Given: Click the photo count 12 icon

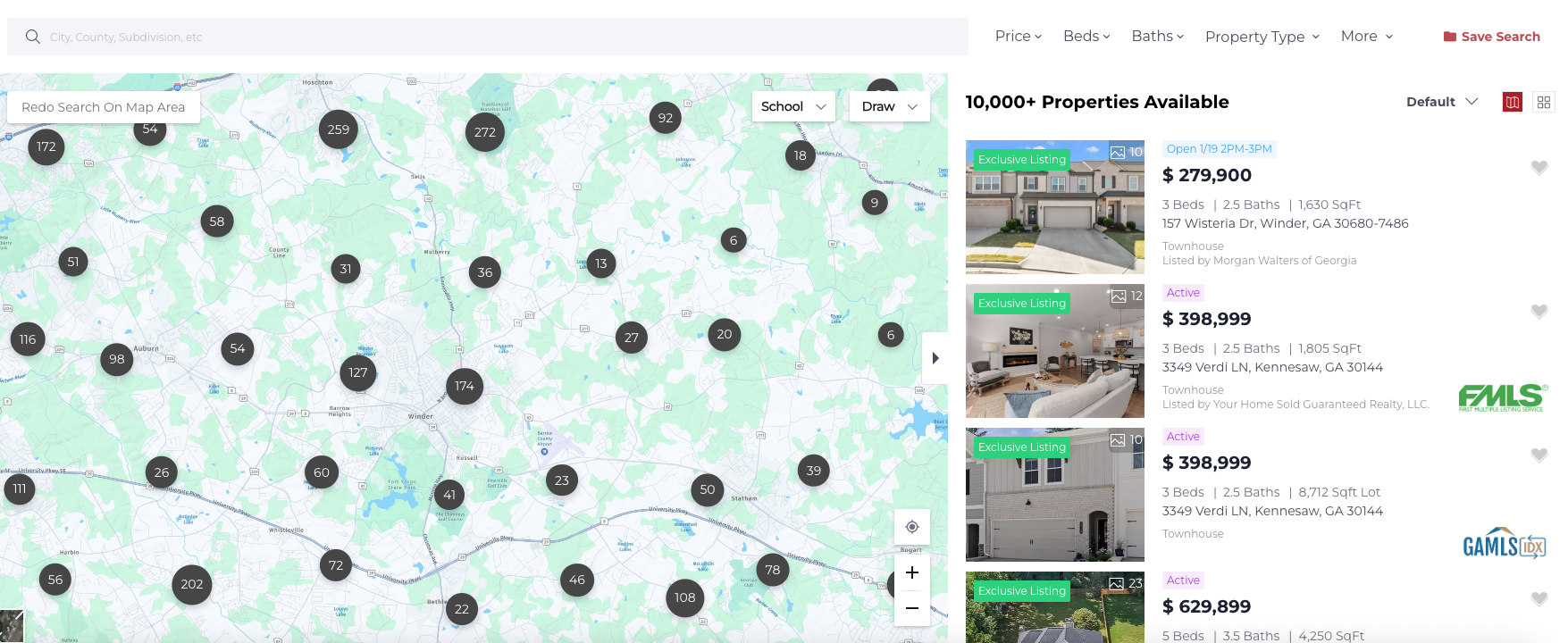Looking at the screenshot, I should tap(1127, 296).
